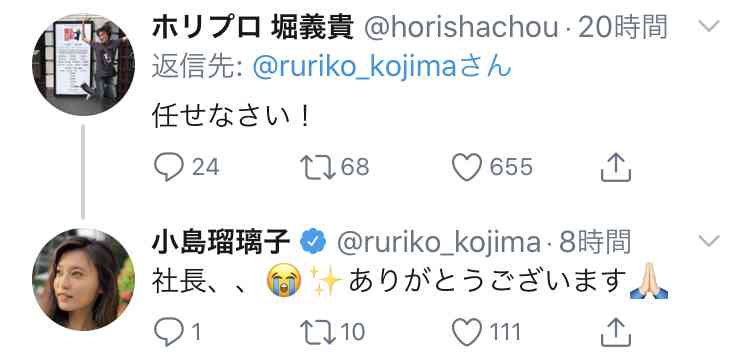View 小島瑠璃子's profile picture
750x364 pixels.
pos(83,279)
